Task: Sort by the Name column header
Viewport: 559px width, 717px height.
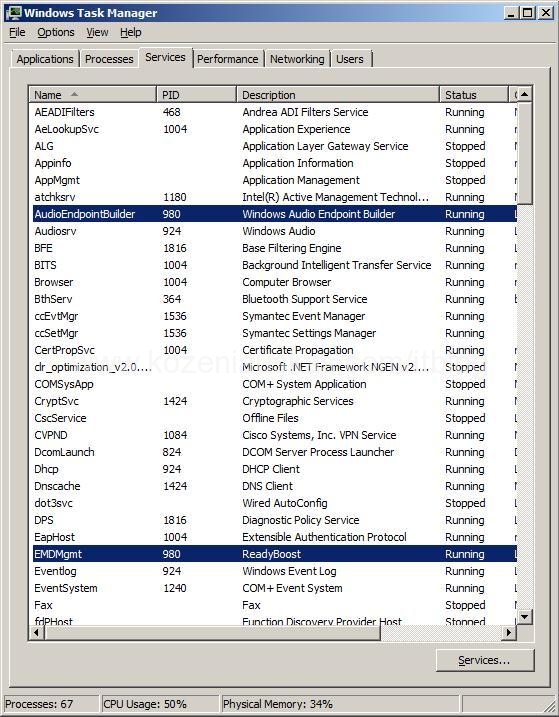Action: pos(92,95)
